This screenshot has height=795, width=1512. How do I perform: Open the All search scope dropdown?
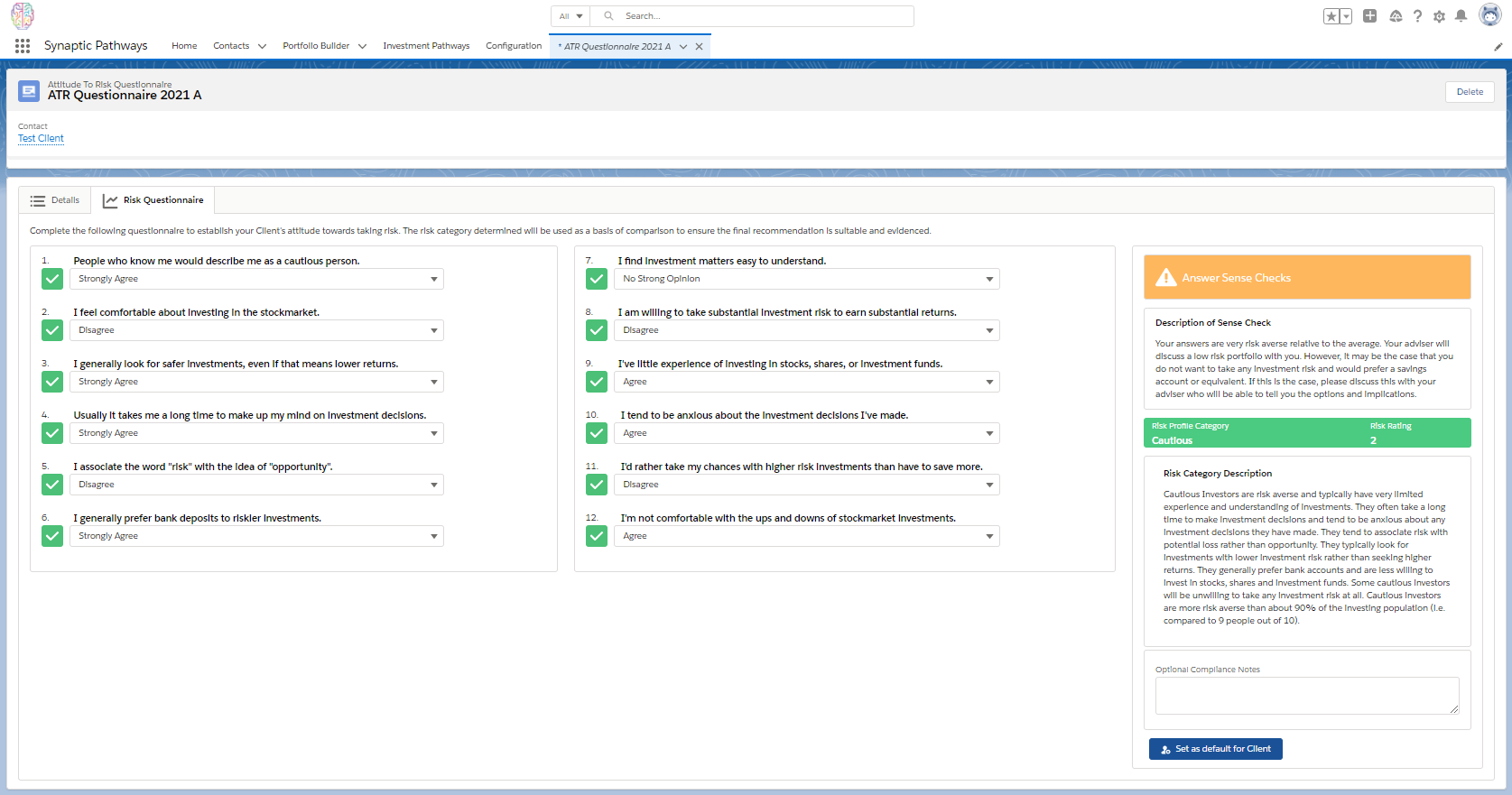point(570,16)
